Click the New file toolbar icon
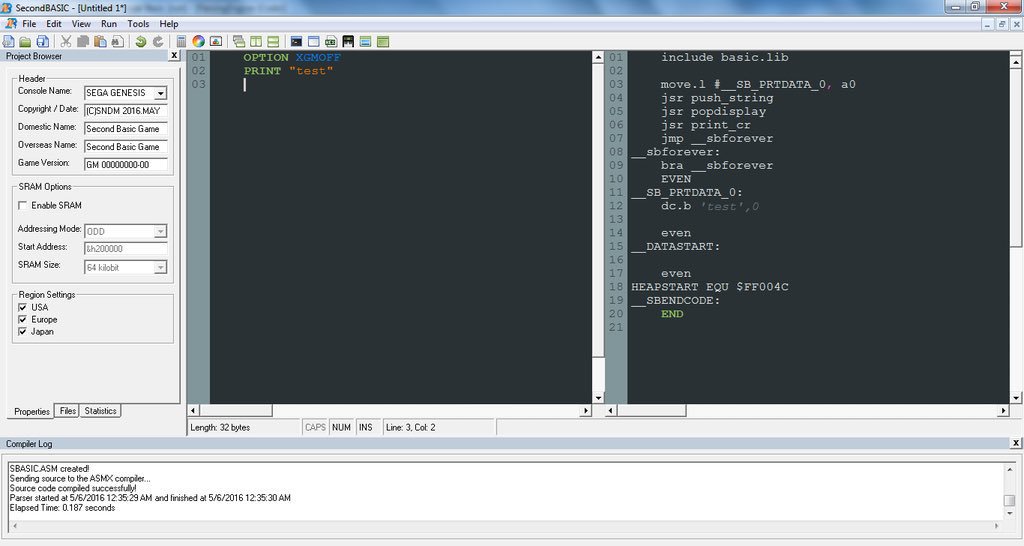The width and height of the screenshot is (1024, 546). point(8,42)
